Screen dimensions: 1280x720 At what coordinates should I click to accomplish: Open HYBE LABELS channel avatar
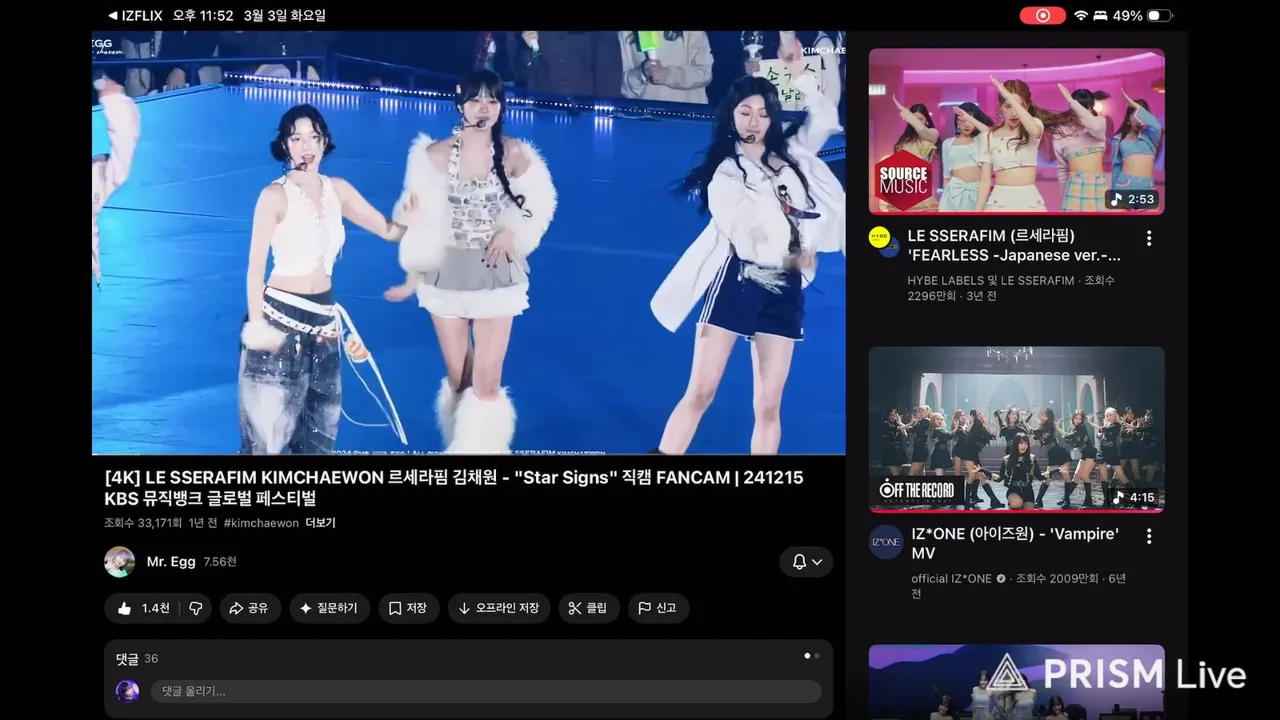point(886,243)
